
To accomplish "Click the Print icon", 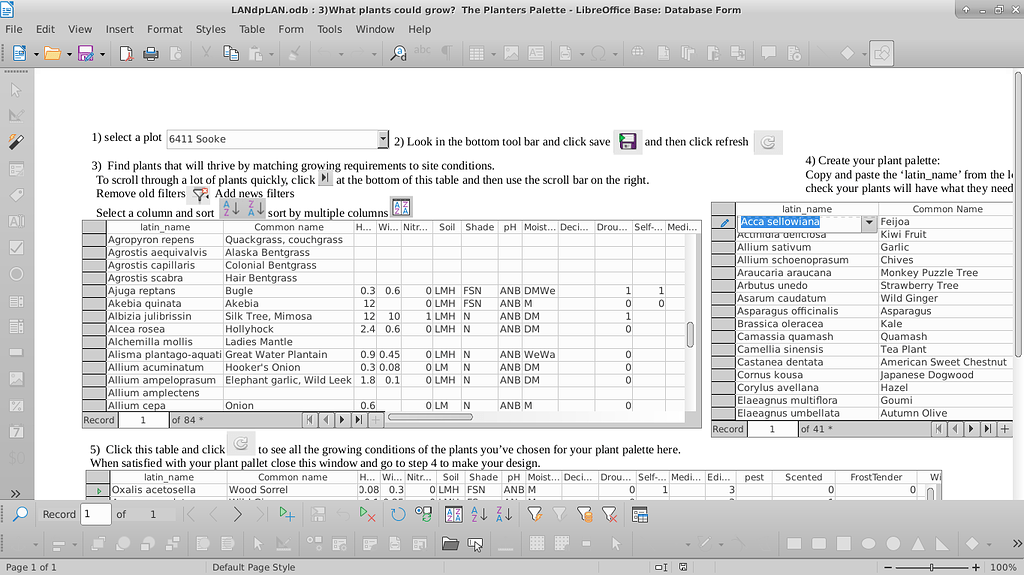I will pos(151,54).
